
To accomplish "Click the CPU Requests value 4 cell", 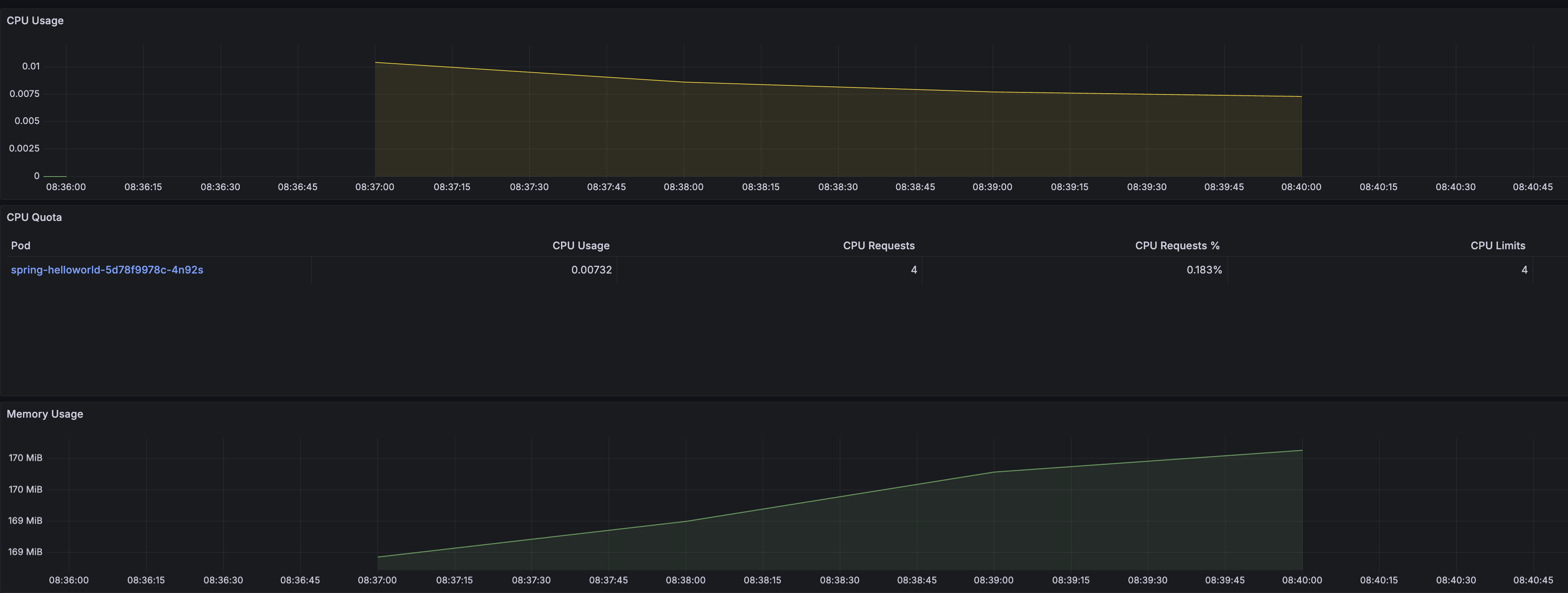I will tap(913, 270).
